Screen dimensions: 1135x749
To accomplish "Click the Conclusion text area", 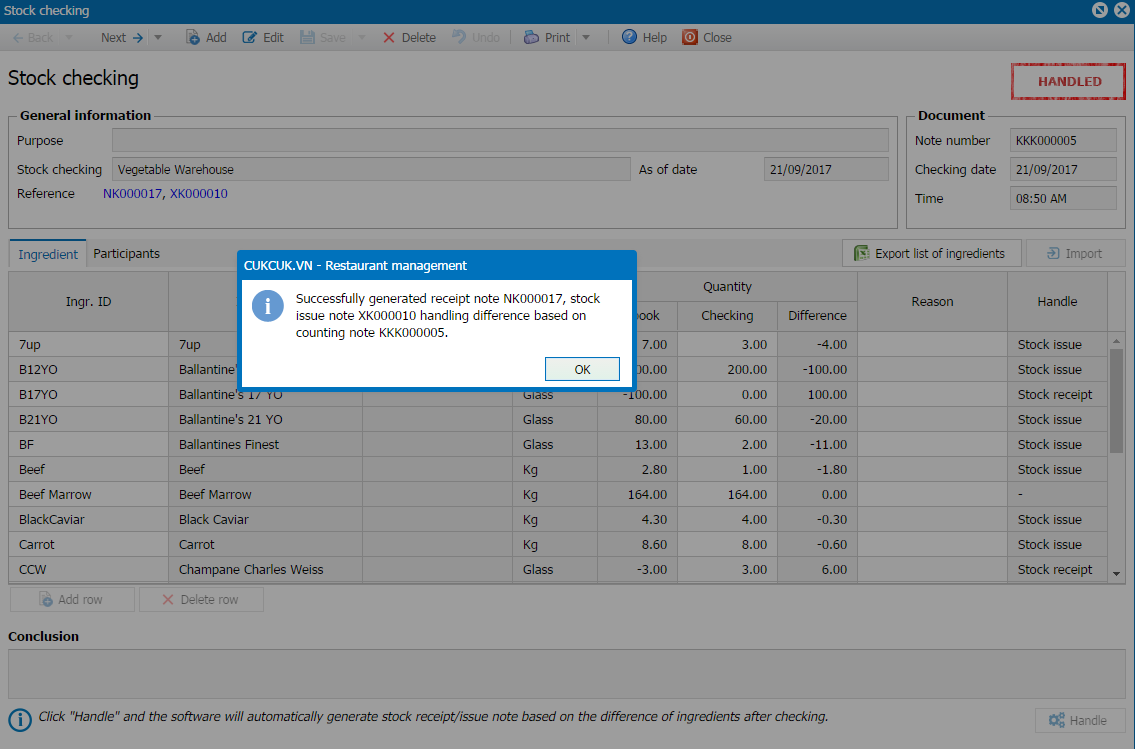I will [567, 674].
